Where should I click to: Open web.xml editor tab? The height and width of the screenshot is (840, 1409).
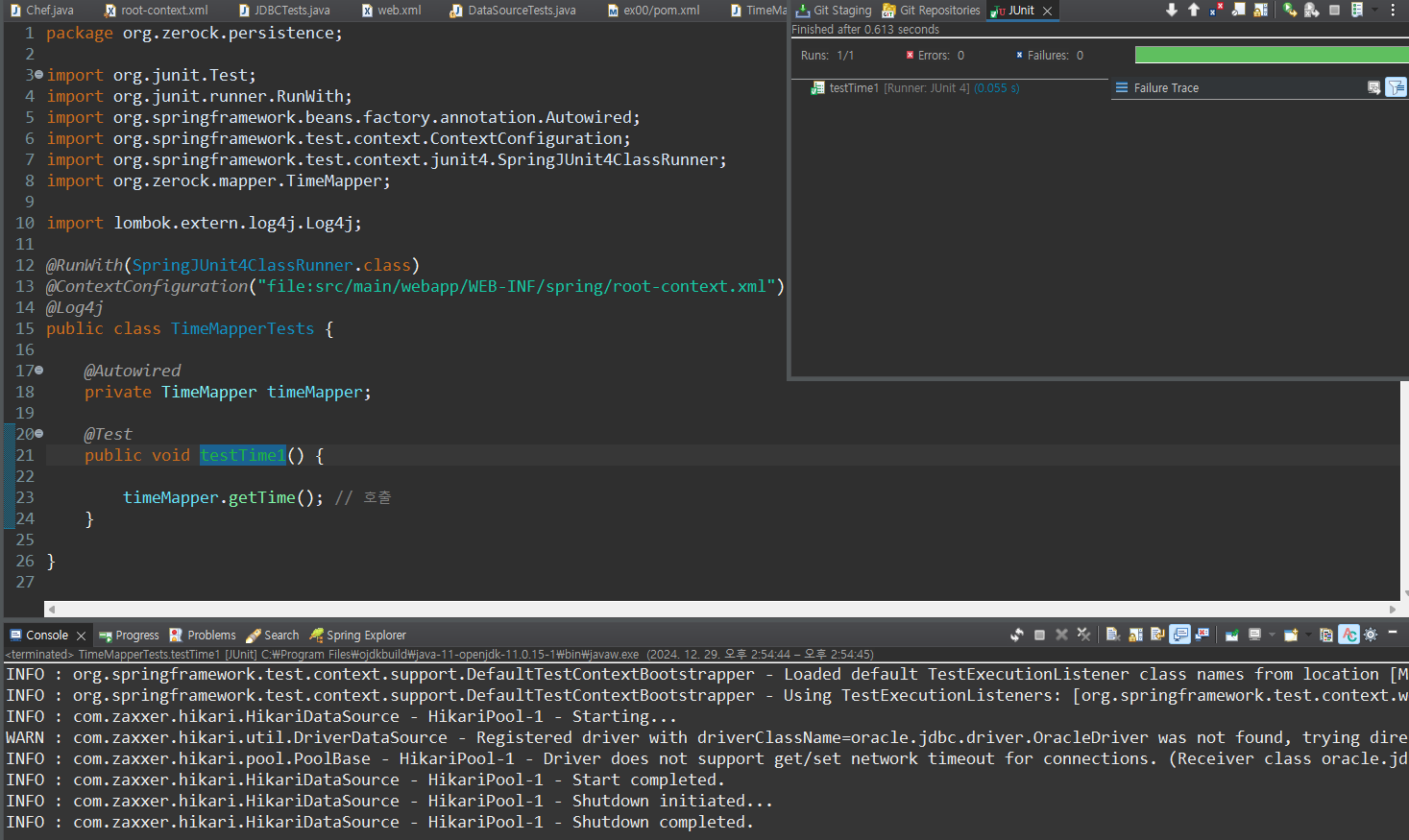tap(391, 11)
